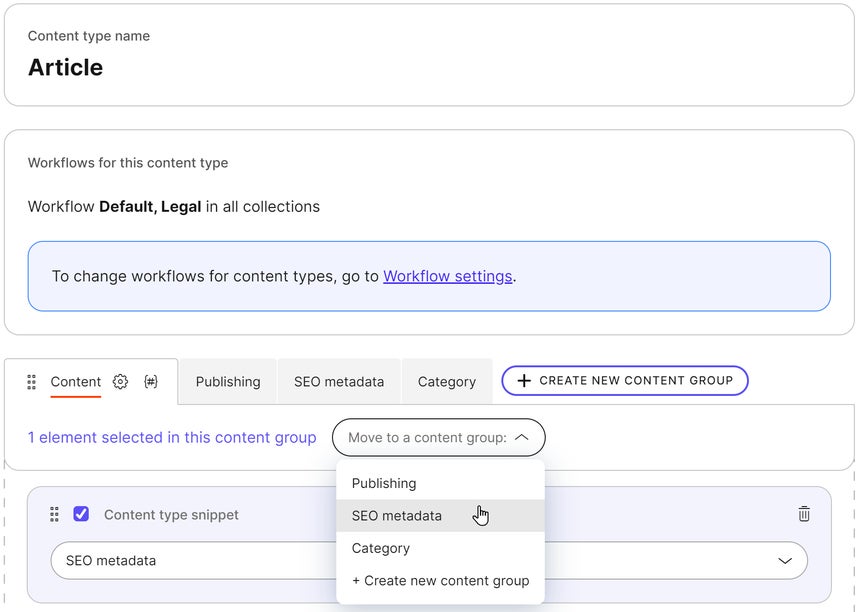Delete the Content type snippet element
The width and height of the screenshot is (862, 612).
tap(804, 514)
